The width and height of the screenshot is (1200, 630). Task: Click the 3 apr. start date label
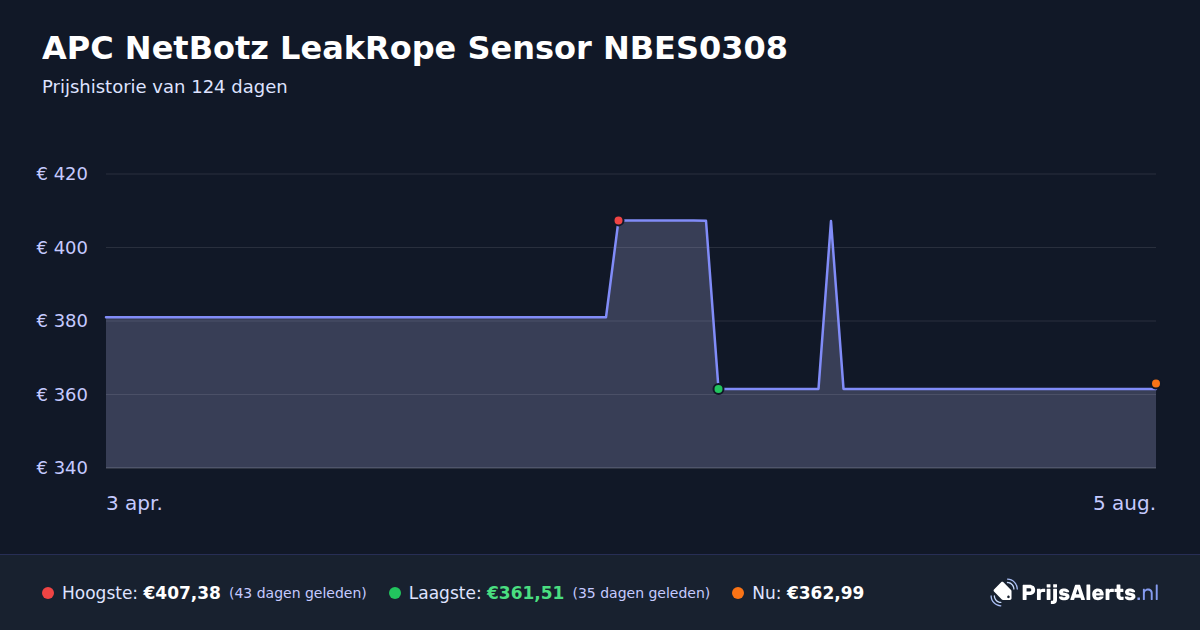pos(134,504)
